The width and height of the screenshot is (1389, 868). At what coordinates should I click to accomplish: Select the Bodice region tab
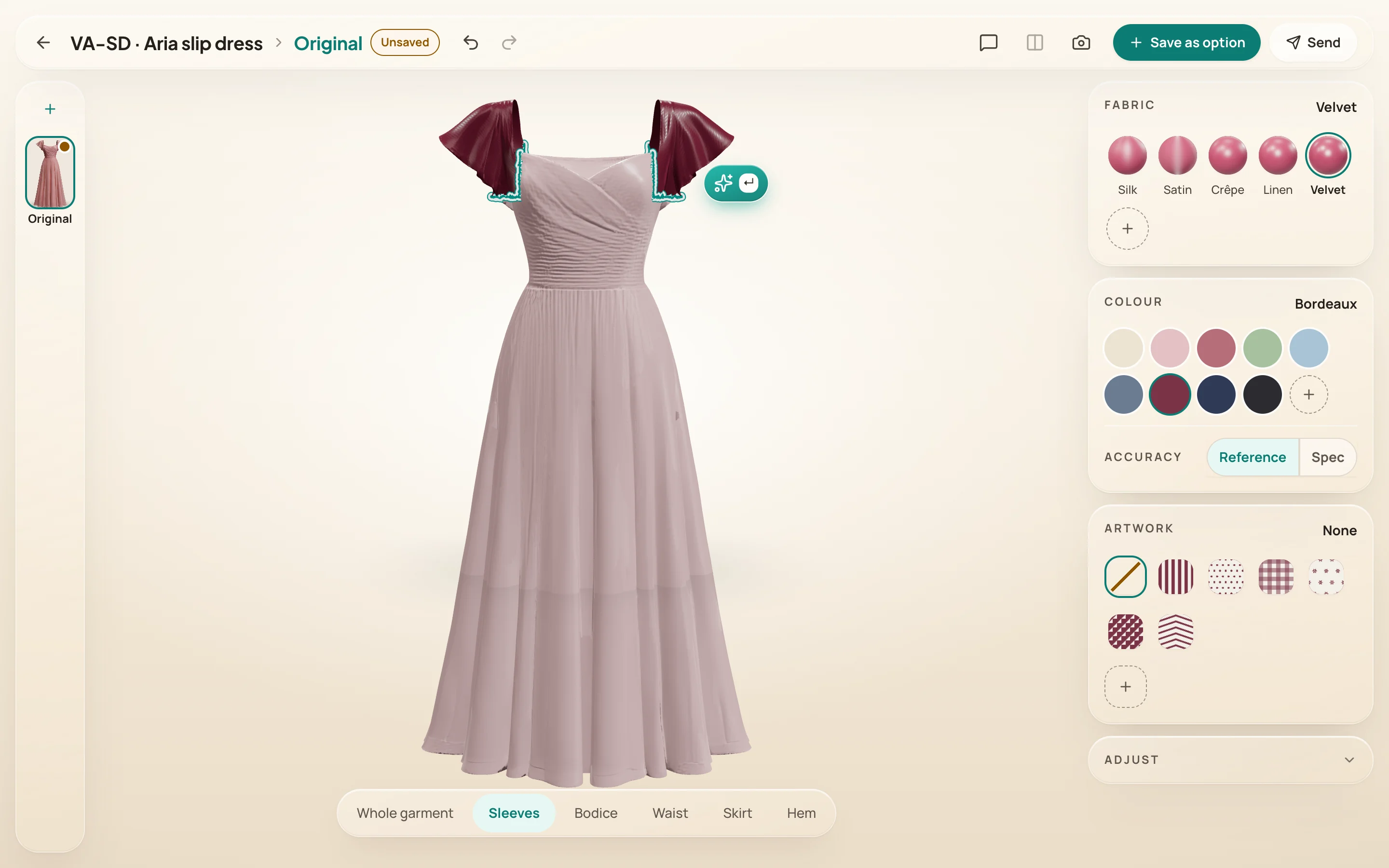(596, 813)
